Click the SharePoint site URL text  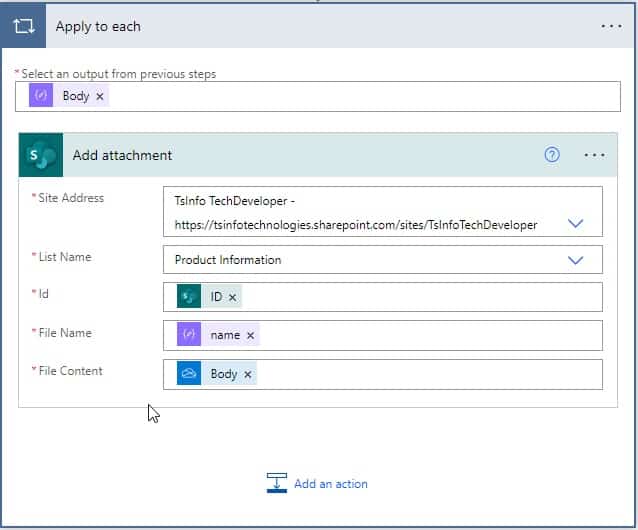(356, 225)
